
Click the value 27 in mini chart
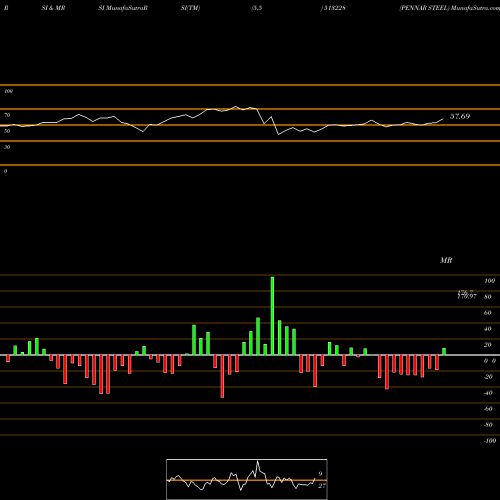pyautogui.click(x=322, y=486)
